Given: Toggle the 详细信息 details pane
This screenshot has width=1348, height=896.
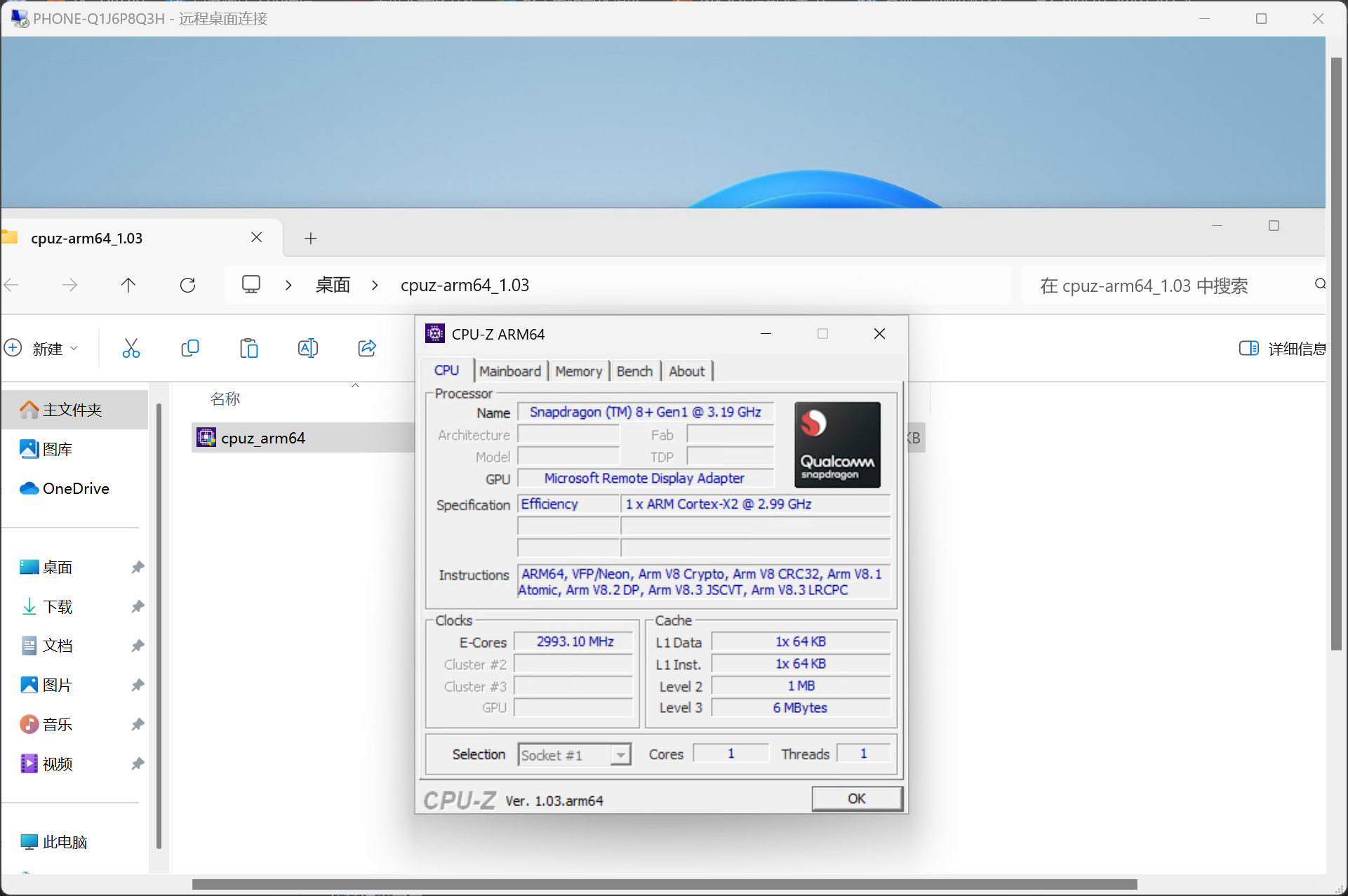Looking at the screenshot, I should (x=1283, y=348).
